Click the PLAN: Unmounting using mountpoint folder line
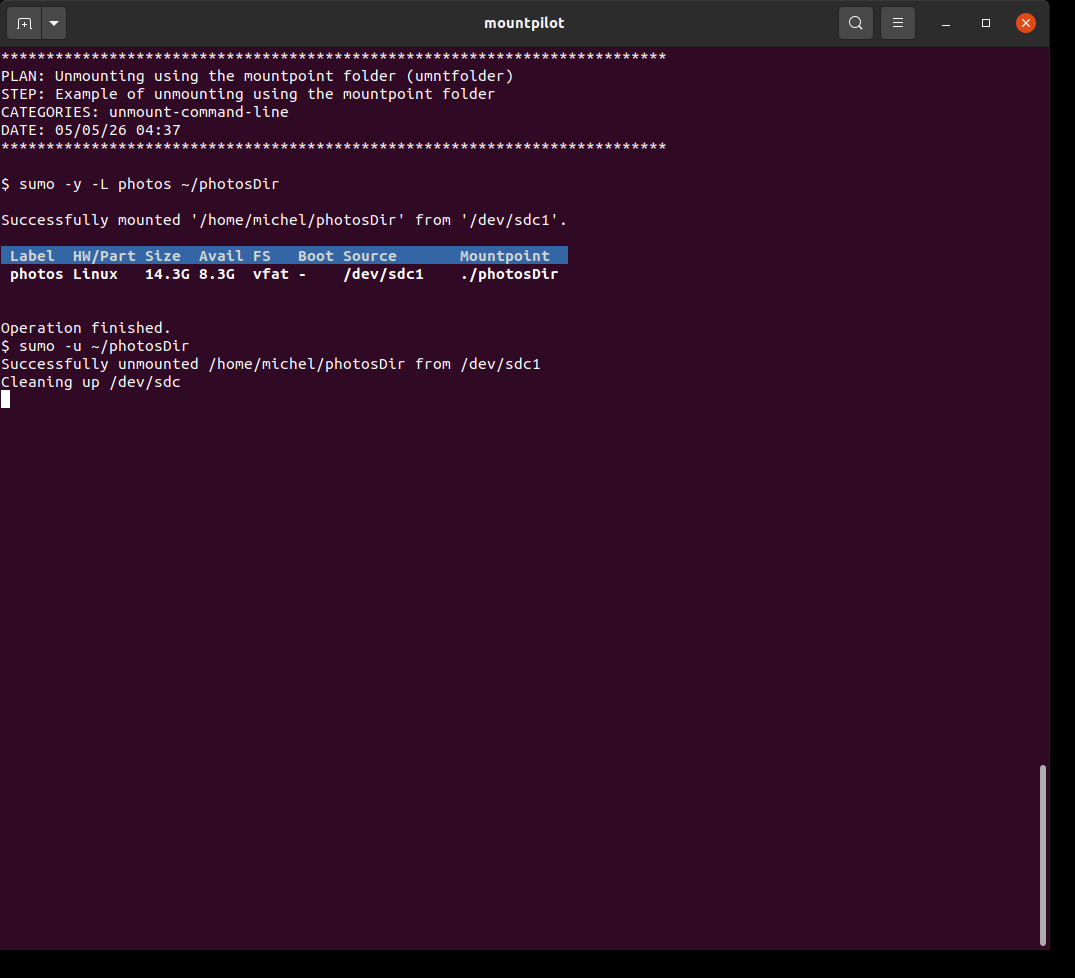This screenshot has width=1075, height=978. (x=257, y=76)
